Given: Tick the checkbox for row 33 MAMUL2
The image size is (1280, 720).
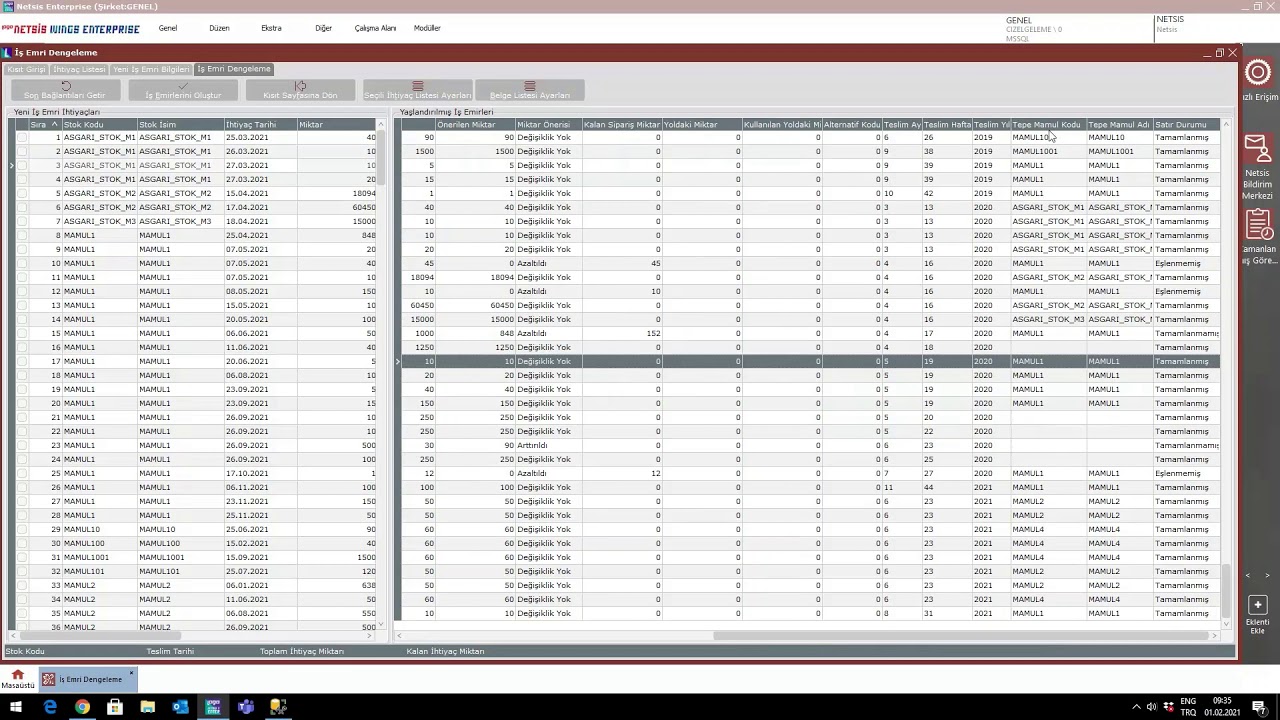Looking at the screenshot, I should (x=22, y=585).
